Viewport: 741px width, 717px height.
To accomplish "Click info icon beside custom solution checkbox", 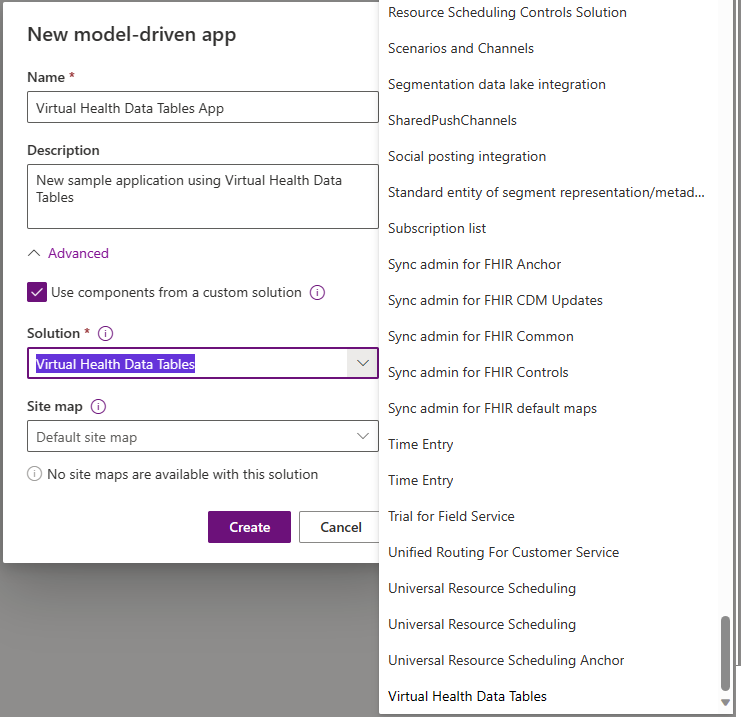I will (x=317, y=293).
